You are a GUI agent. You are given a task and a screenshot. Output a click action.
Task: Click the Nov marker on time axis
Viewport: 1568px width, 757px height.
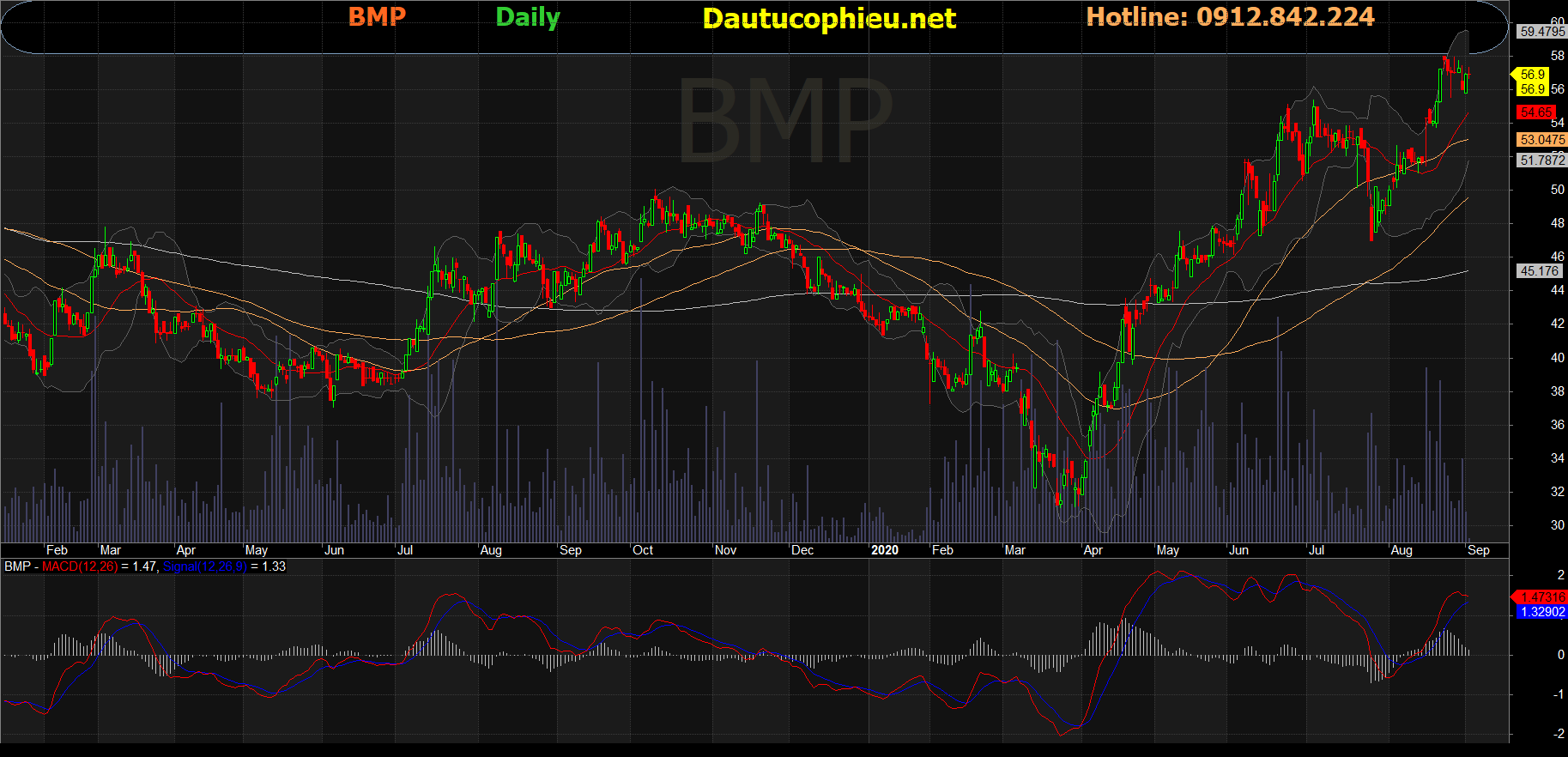(x=725, y=550)
